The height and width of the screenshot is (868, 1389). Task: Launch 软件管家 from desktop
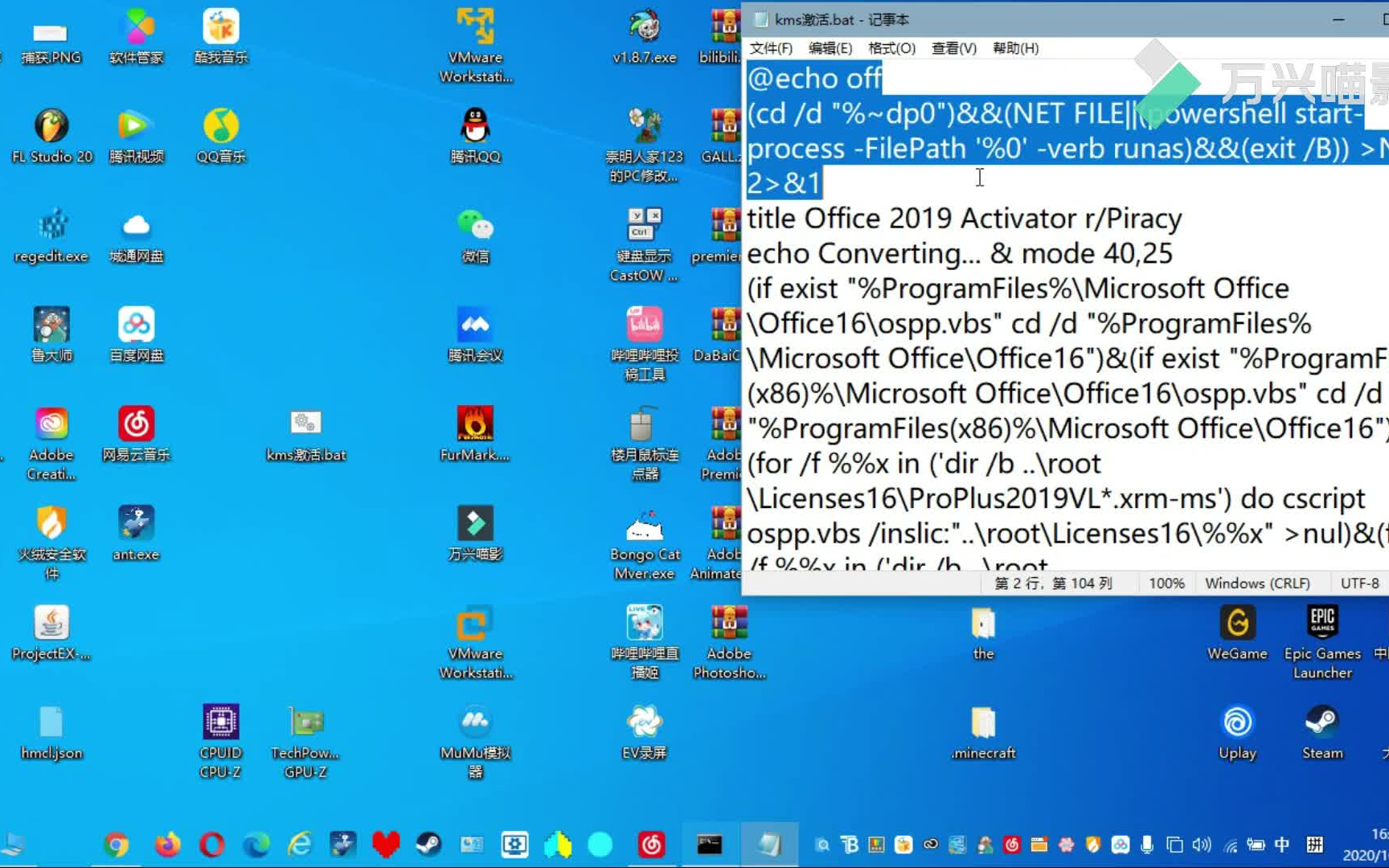point(137,36)
